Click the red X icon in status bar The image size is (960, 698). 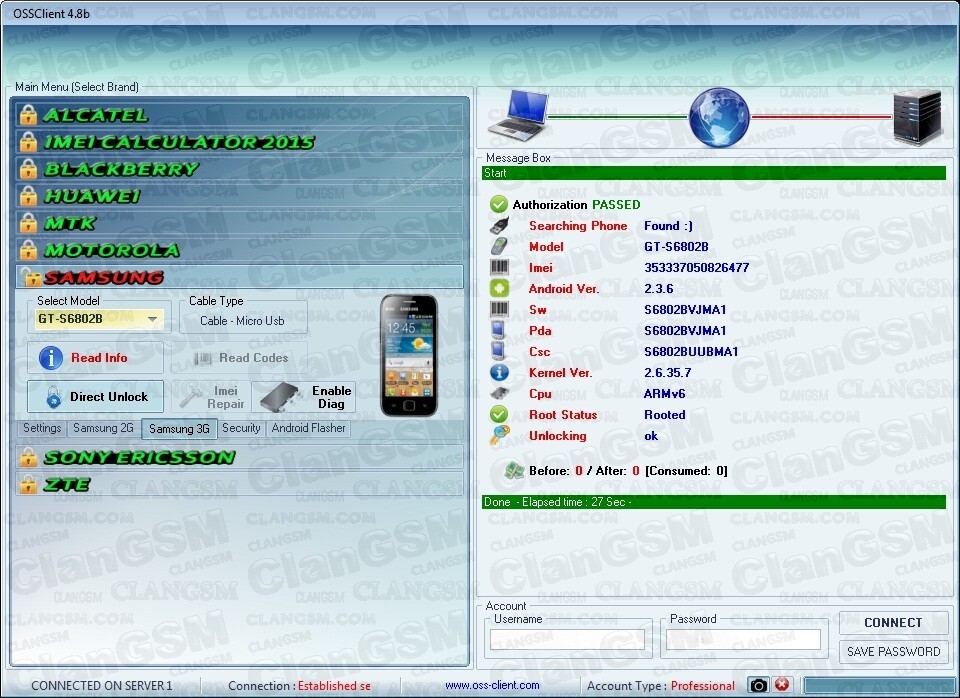782,685
